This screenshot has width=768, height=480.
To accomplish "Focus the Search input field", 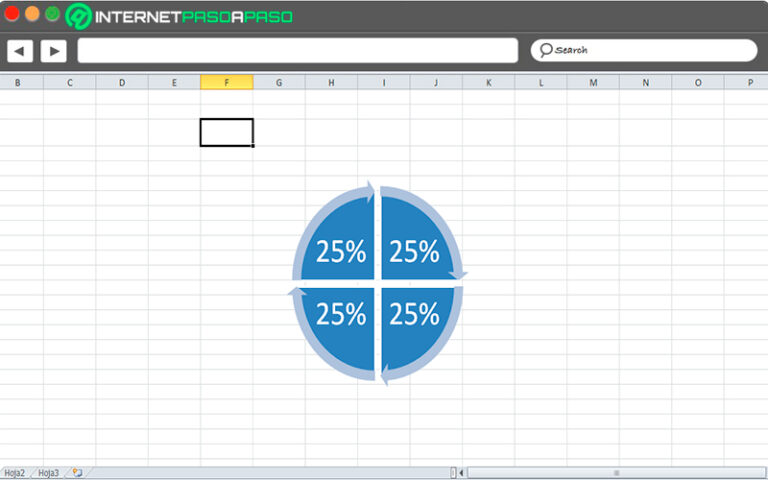I will [x=644, y=50].
